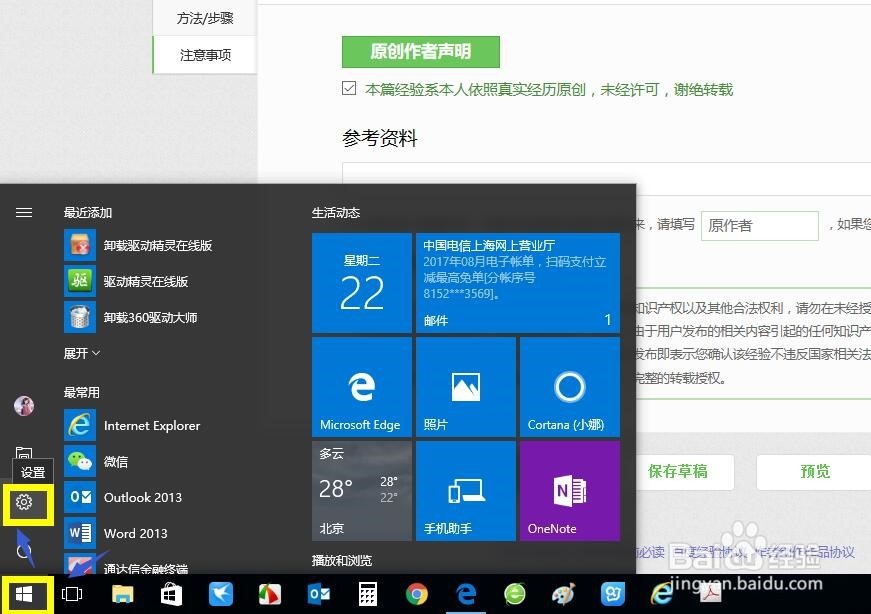Uncheck the 本篇经验系本人依照真实经历原创 checkbox
This screenshot has height=614, width=871.
[347, 89]
